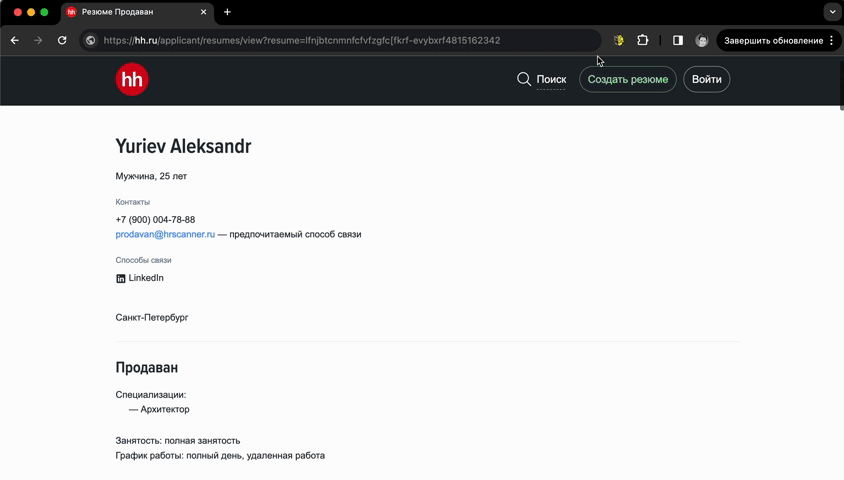Click the Поиск link in header
Viewport: 844px width, 480px height.
click(x=551, y=80)
